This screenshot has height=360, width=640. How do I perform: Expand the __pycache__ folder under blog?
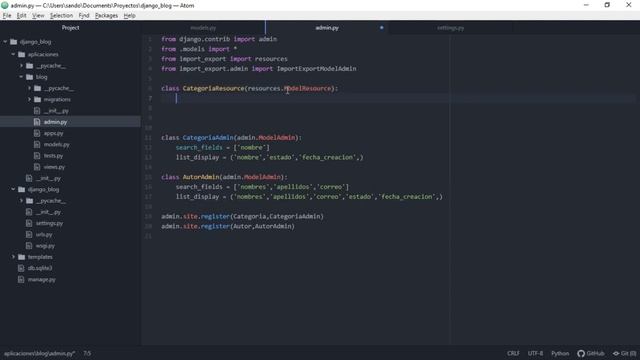pos(29,88)
